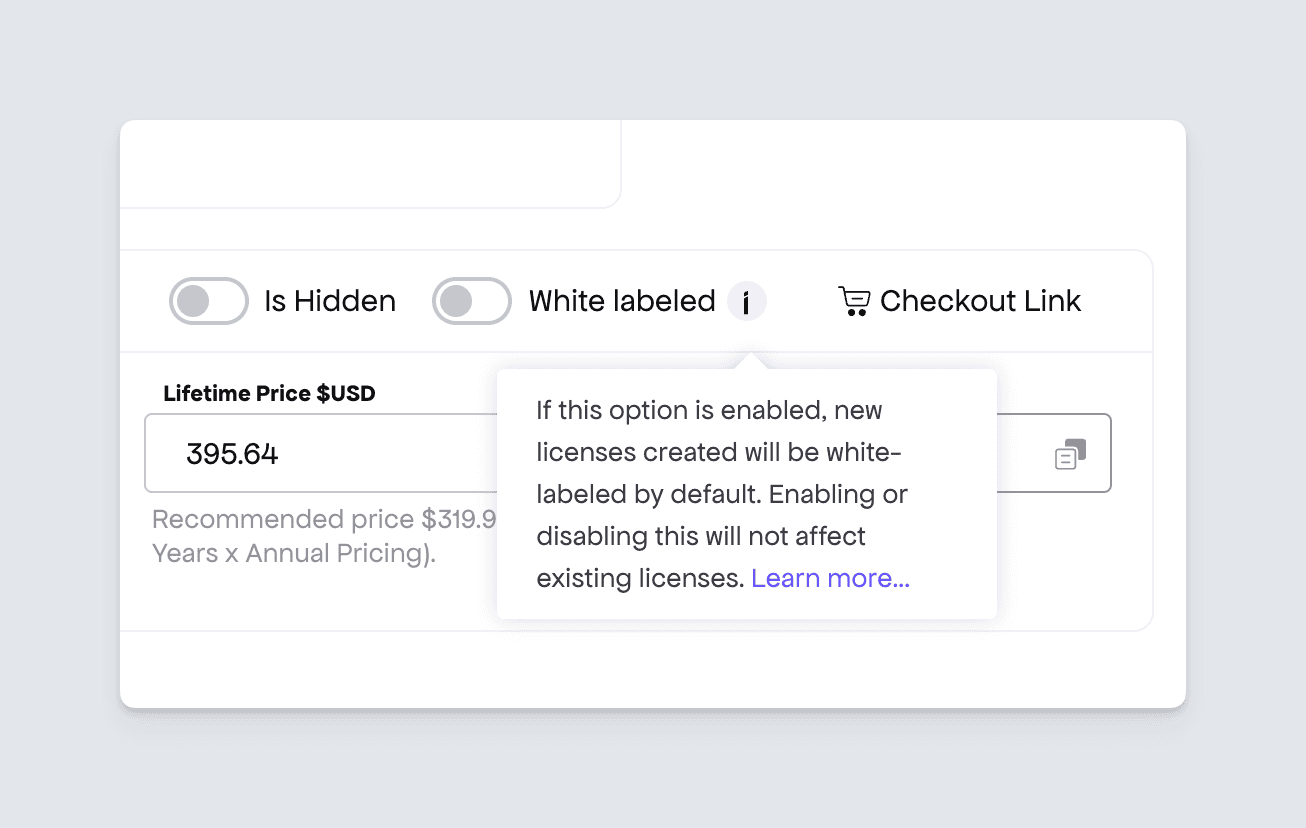The width and height of the screenshot is (1306, 828).
Task: Focus the Lifetime Price $USD input field
Action: [x=321, y=453]
